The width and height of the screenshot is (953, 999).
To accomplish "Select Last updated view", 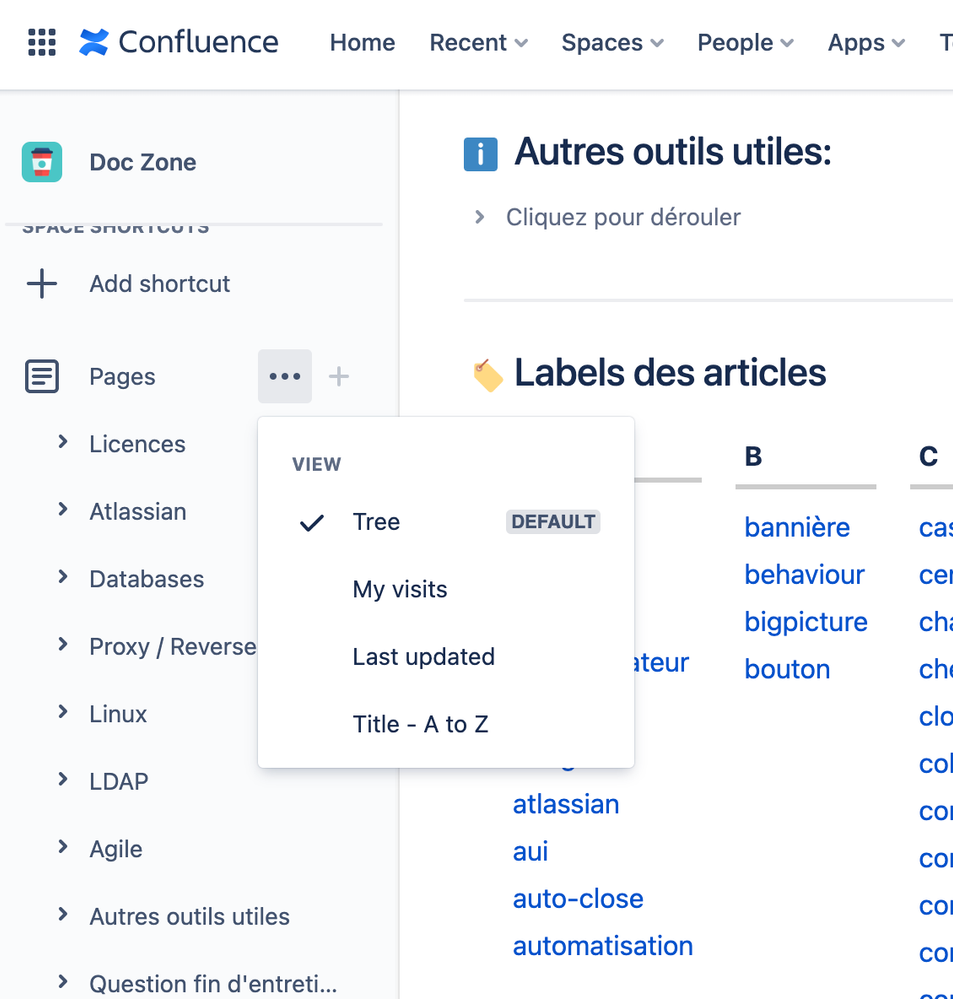I will point(446,657).
